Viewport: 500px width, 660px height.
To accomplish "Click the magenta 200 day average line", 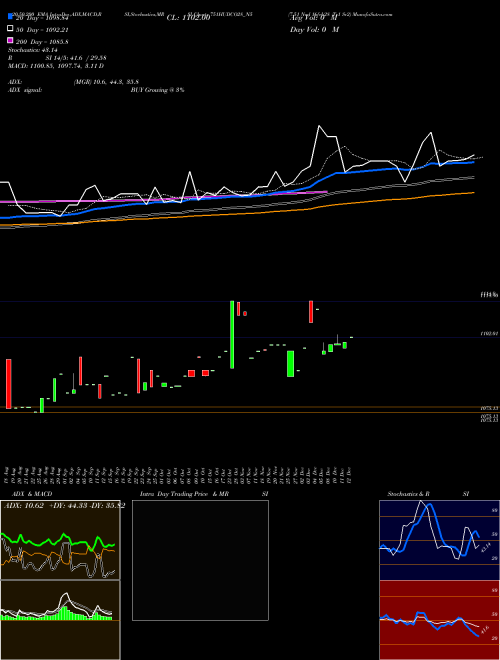I will [x=163, y=197].
